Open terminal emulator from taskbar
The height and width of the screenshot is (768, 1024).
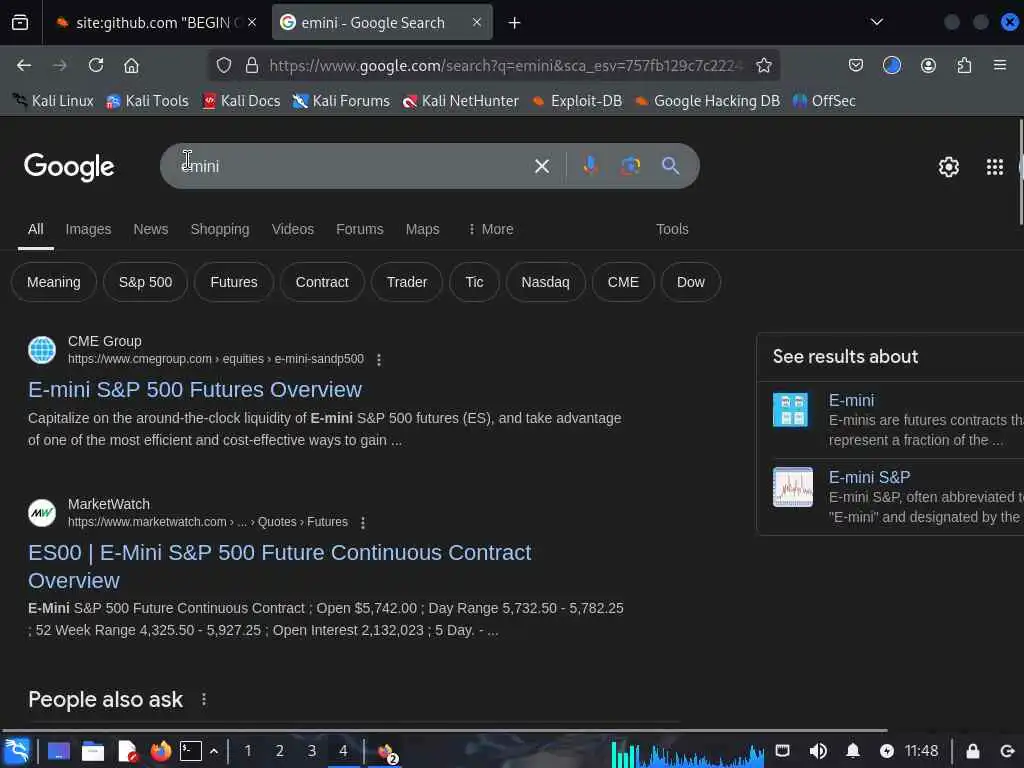click(x=191, y=751)
